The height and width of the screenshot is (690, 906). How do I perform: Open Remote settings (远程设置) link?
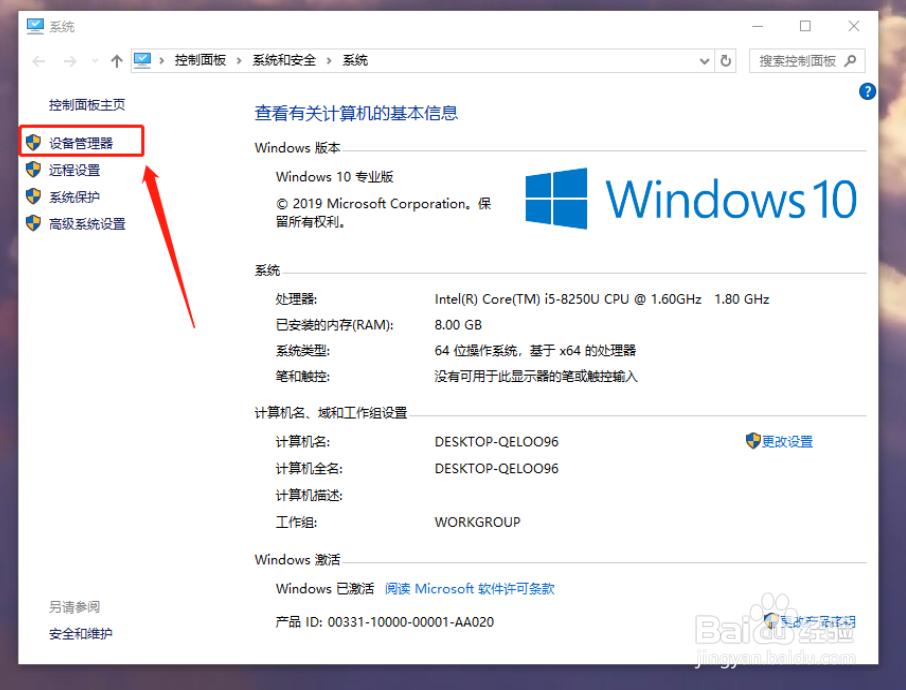[x=75, y=170]
